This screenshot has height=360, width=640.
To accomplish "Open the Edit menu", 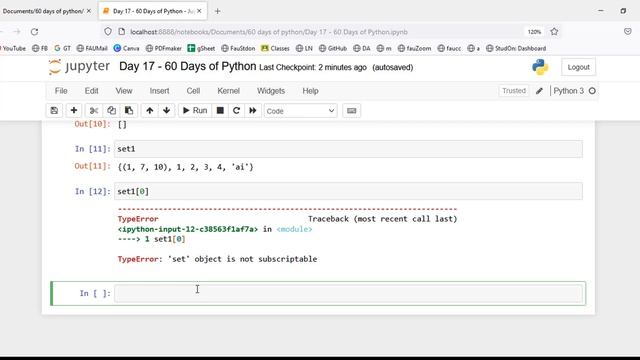I will pyautogui.click(x=91, y=91).
